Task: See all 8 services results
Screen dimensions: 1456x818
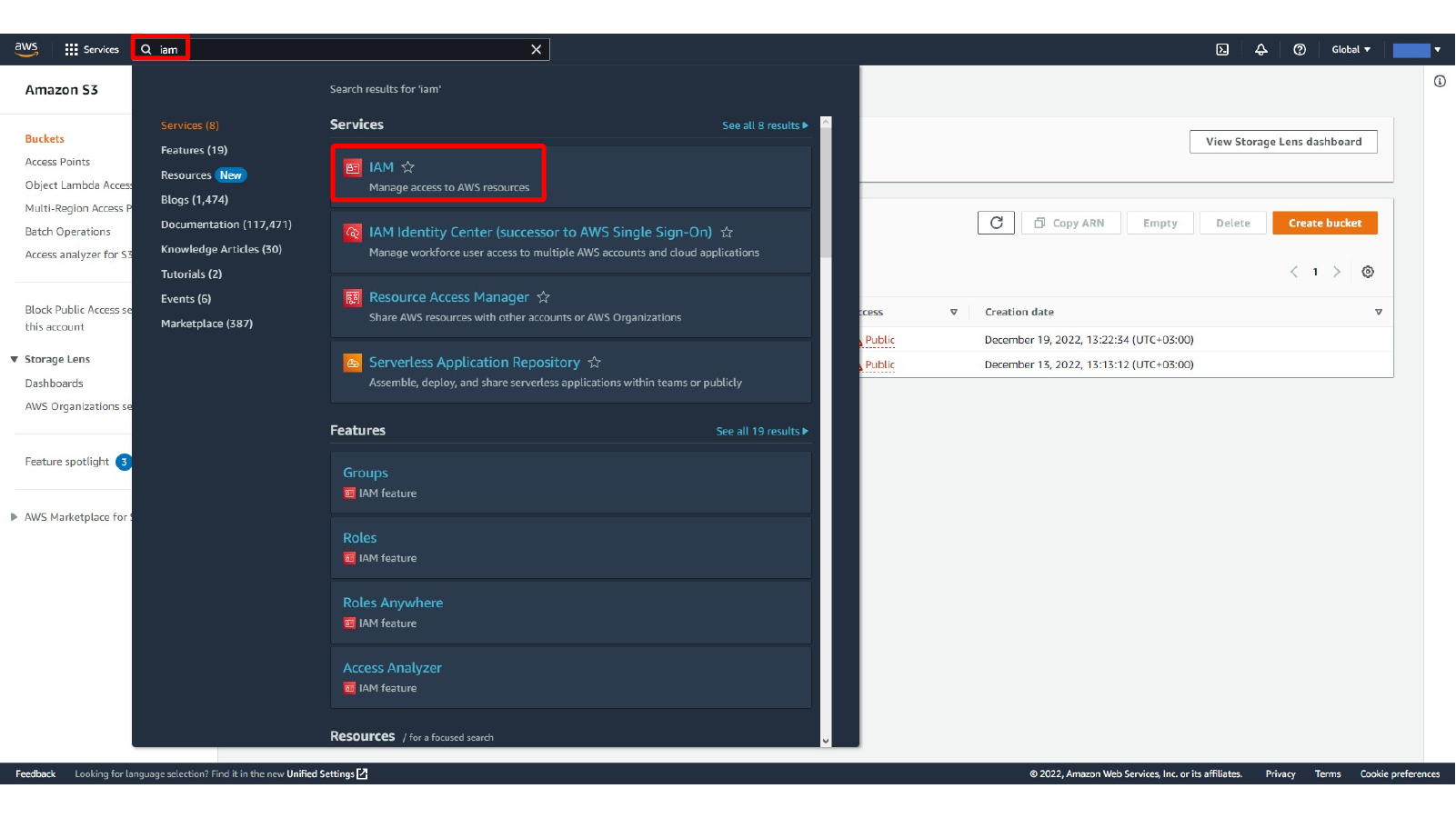Action: (765, 125)
